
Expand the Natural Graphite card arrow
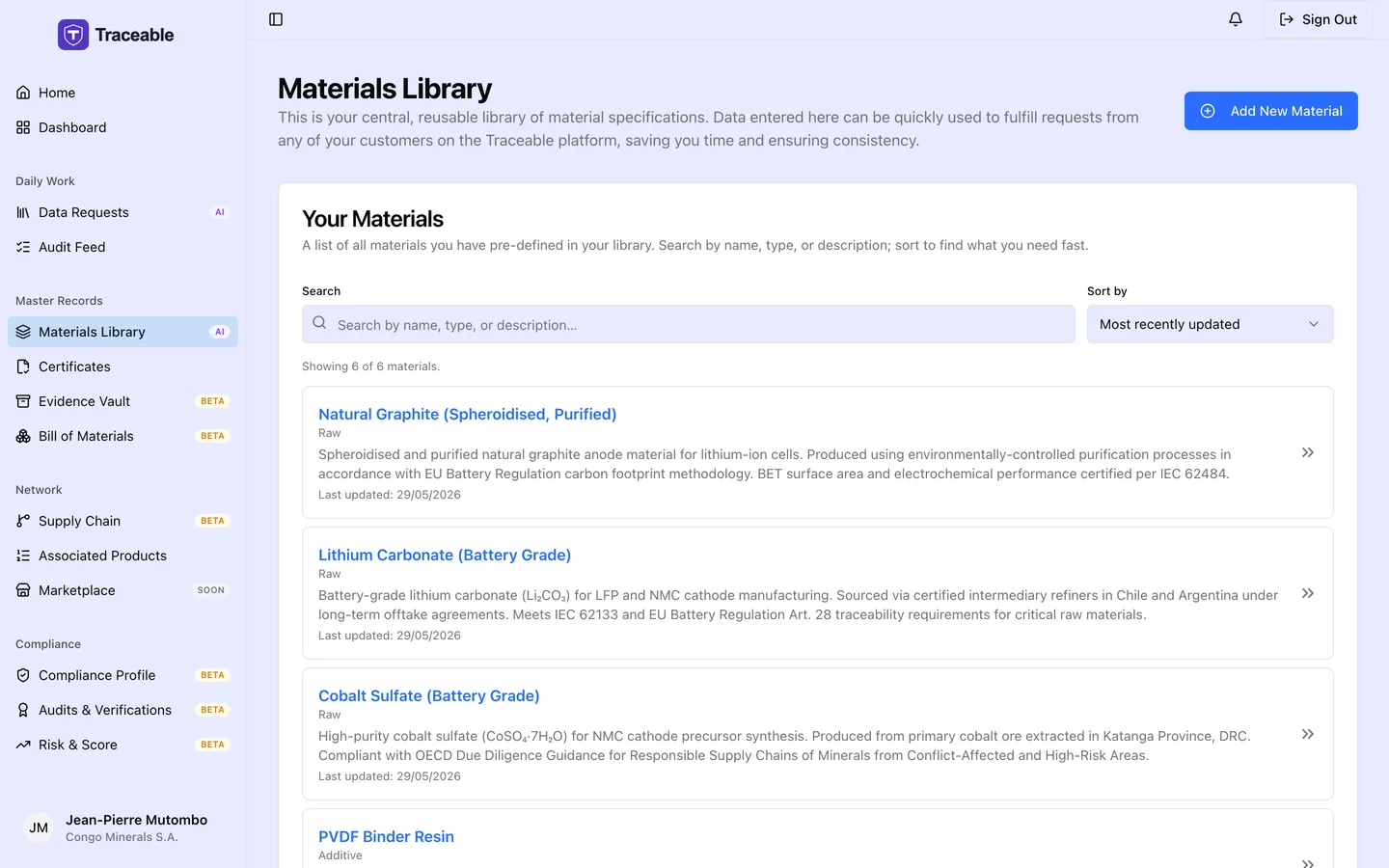(1308, 452)
